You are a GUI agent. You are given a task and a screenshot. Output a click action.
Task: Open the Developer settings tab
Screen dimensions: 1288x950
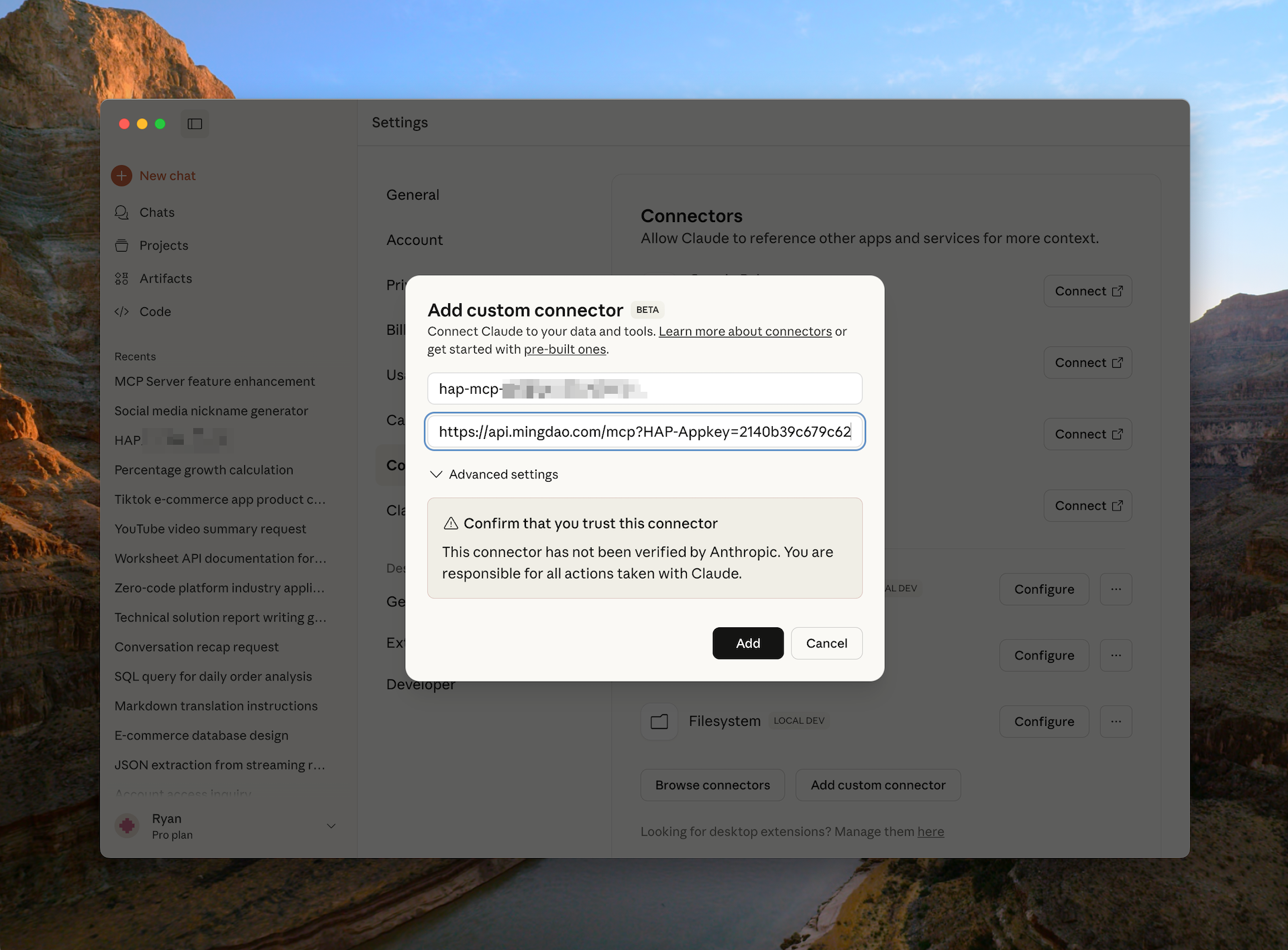click(x=421, y=686)
